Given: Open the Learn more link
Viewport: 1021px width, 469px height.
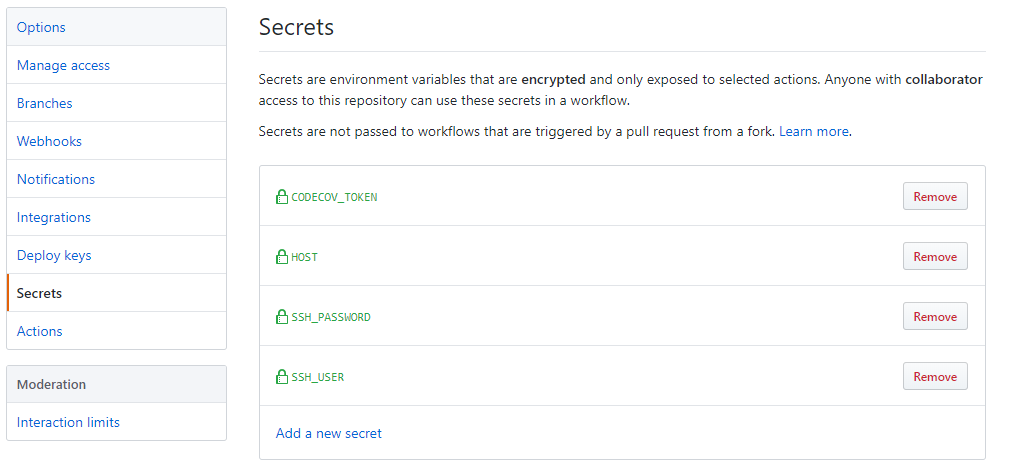Looking at the screenshot, I should pos(814,131).
